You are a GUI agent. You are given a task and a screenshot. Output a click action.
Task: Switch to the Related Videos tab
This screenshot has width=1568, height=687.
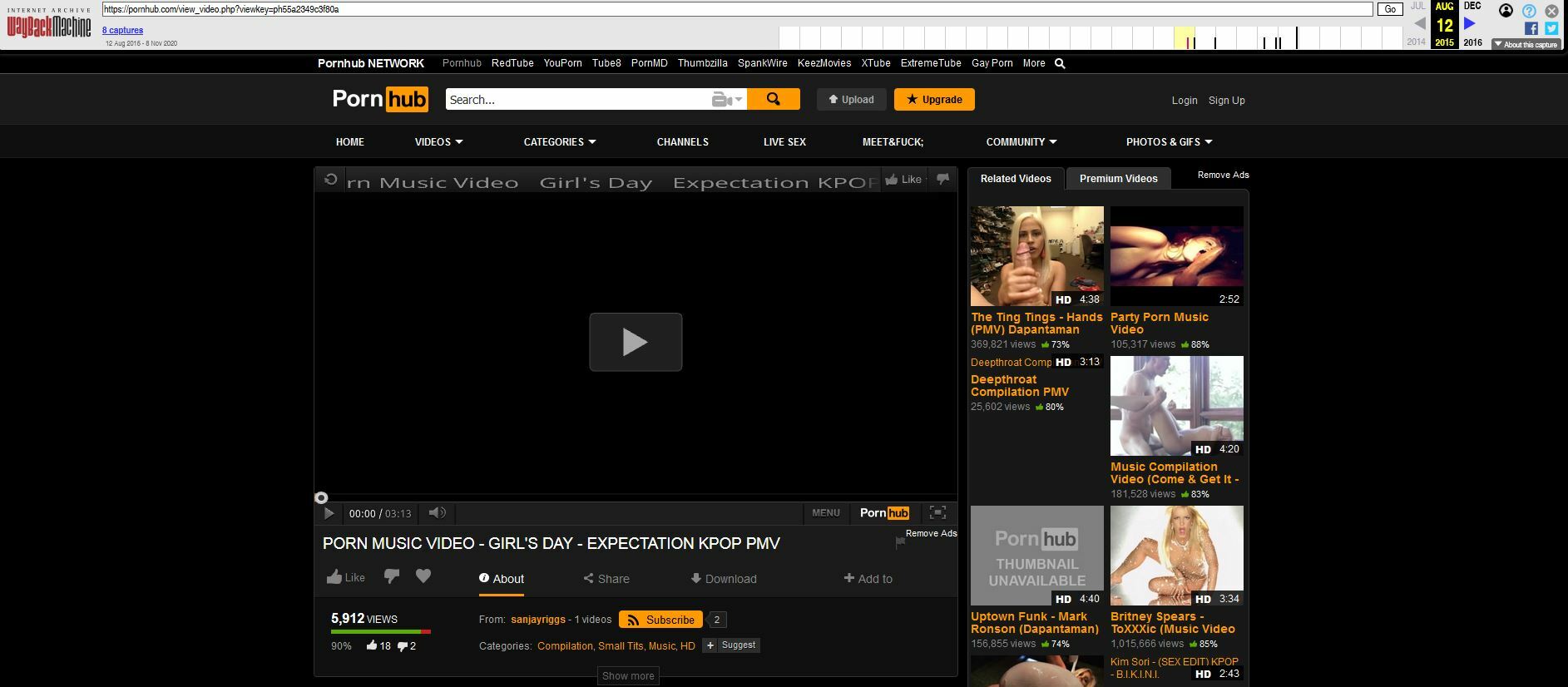(1016, 179)
